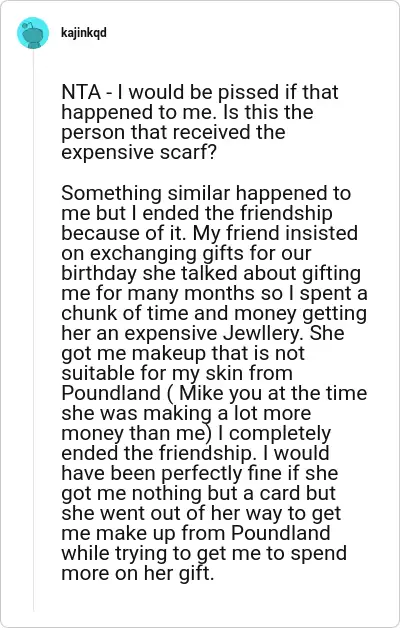Click the word "suitable" in the comment
400x628 pixels.
point(98,373)
